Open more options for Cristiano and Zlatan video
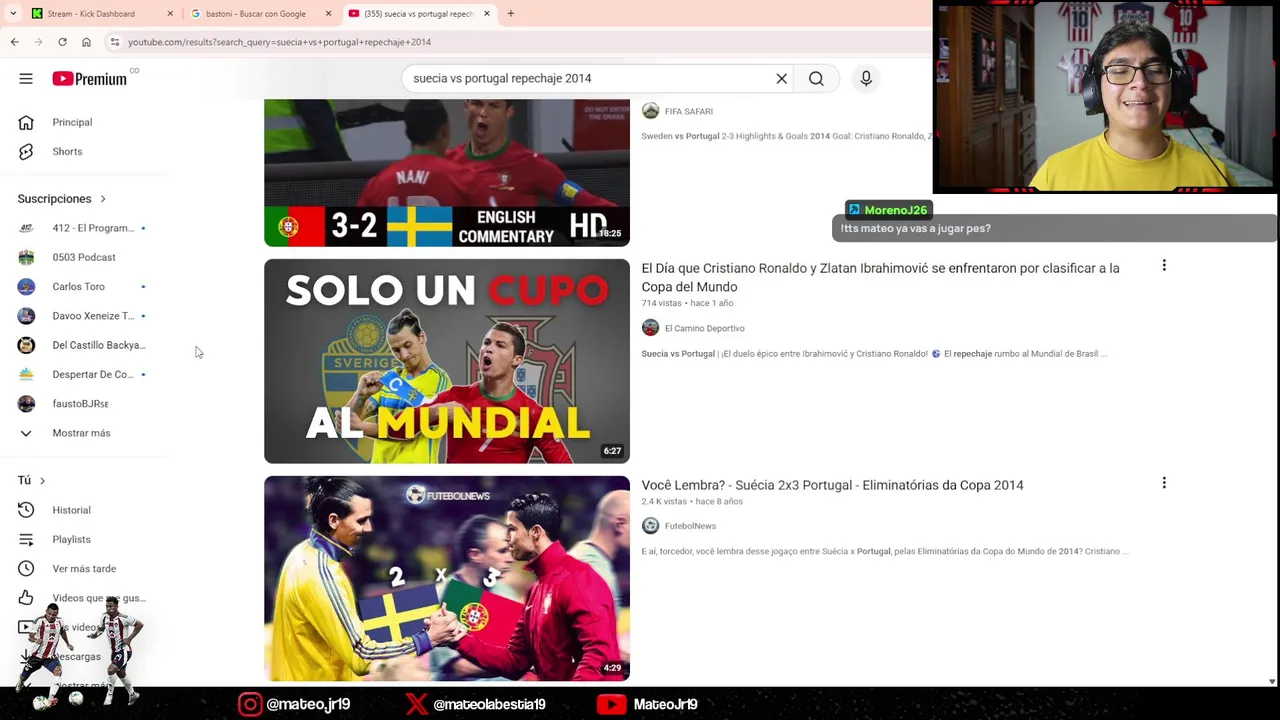Viewport: 1280px width, 720px height. coord(1164,266)
